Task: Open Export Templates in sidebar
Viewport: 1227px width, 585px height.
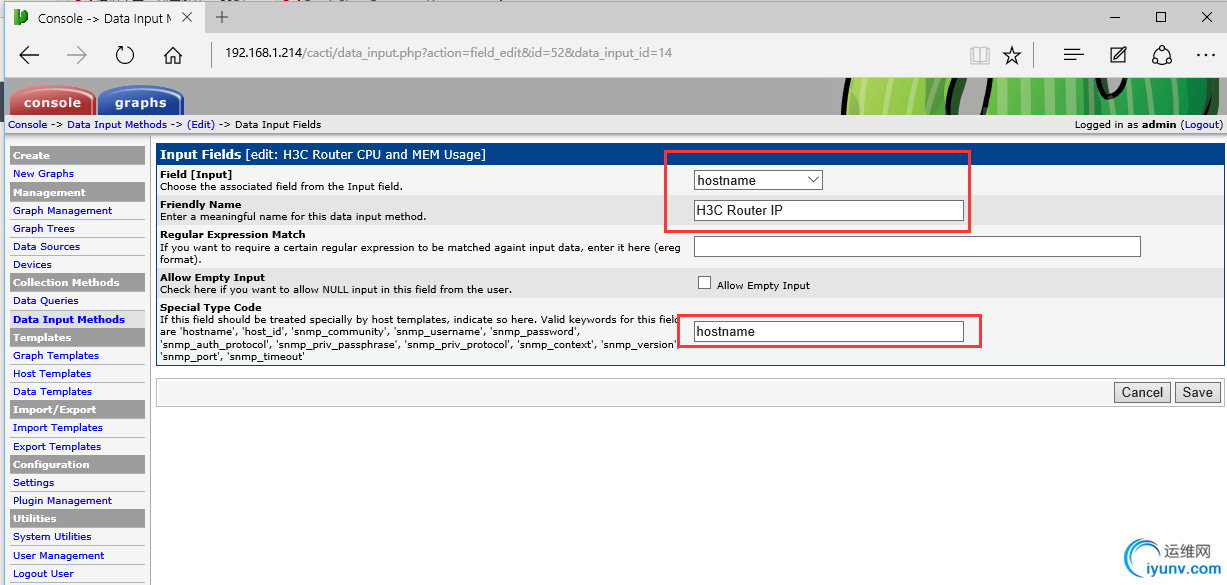Action: pyautogui.click(x=57, y=446)
